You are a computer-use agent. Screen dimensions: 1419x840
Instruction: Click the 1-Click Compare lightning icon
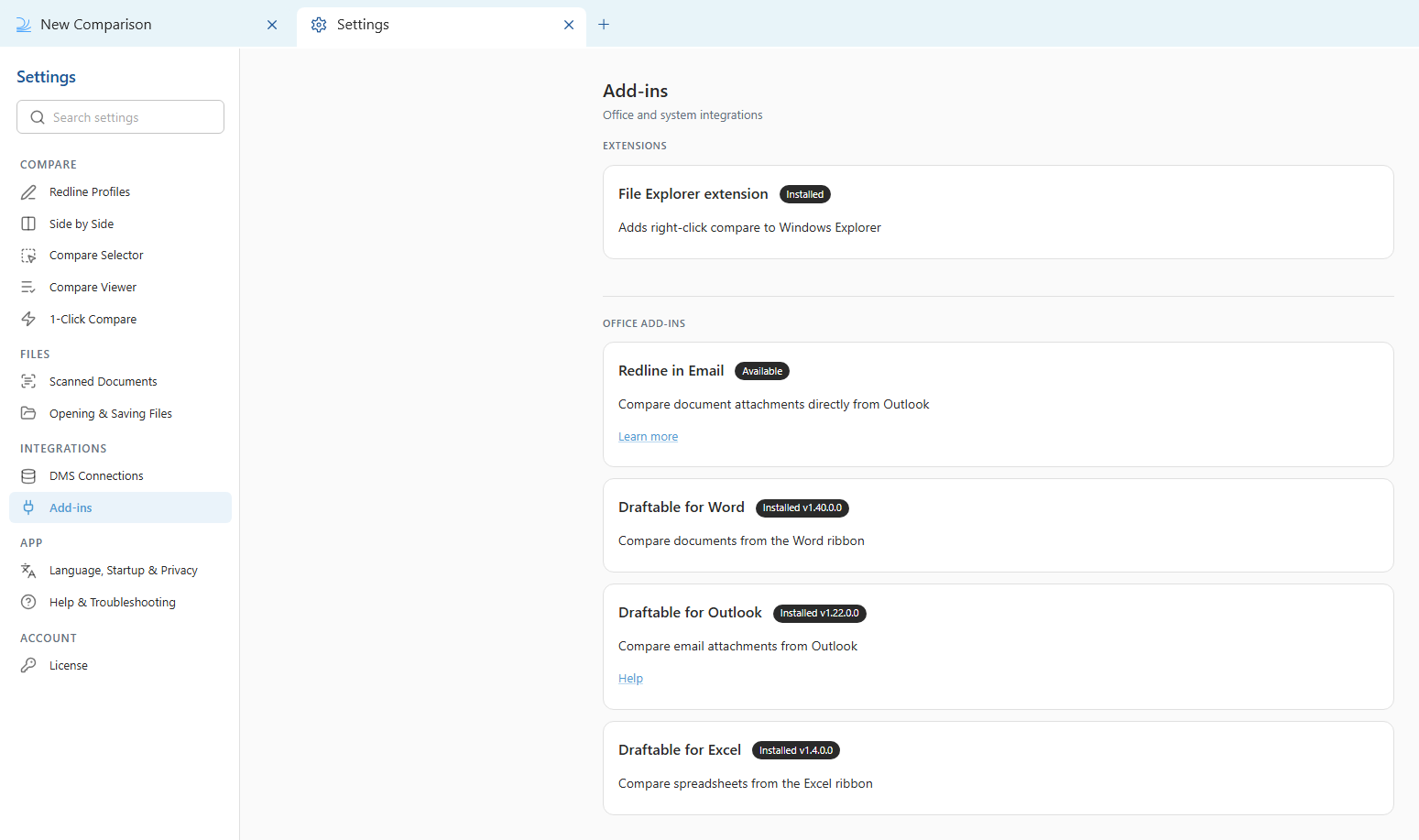pyautogui.click(x=28, y=320)
